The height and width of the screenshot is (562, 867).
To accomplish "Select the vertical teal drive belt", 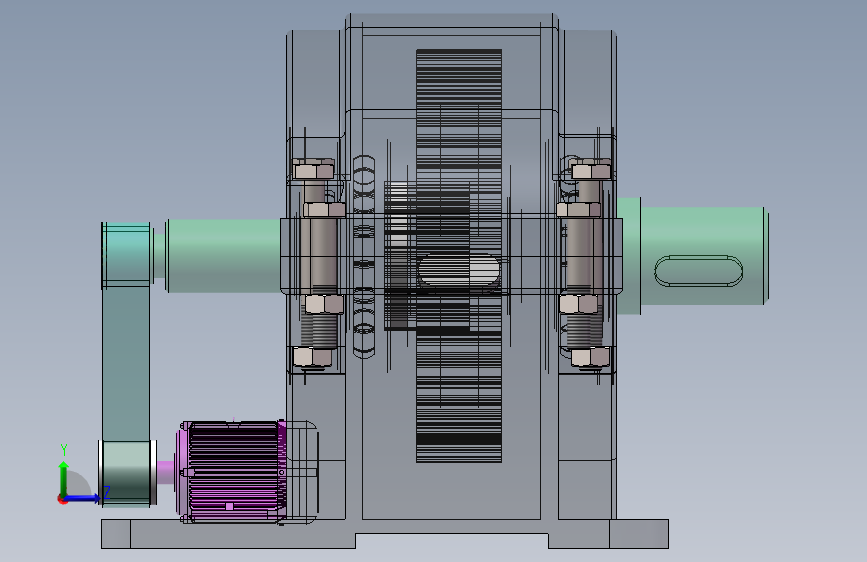I will [126, 363].
